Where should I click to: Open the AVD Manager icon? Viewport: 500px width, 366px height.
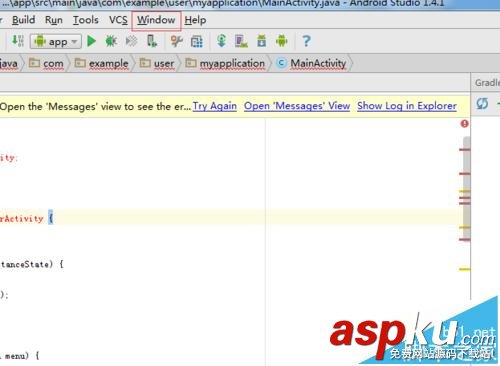(x=241, y=41)
